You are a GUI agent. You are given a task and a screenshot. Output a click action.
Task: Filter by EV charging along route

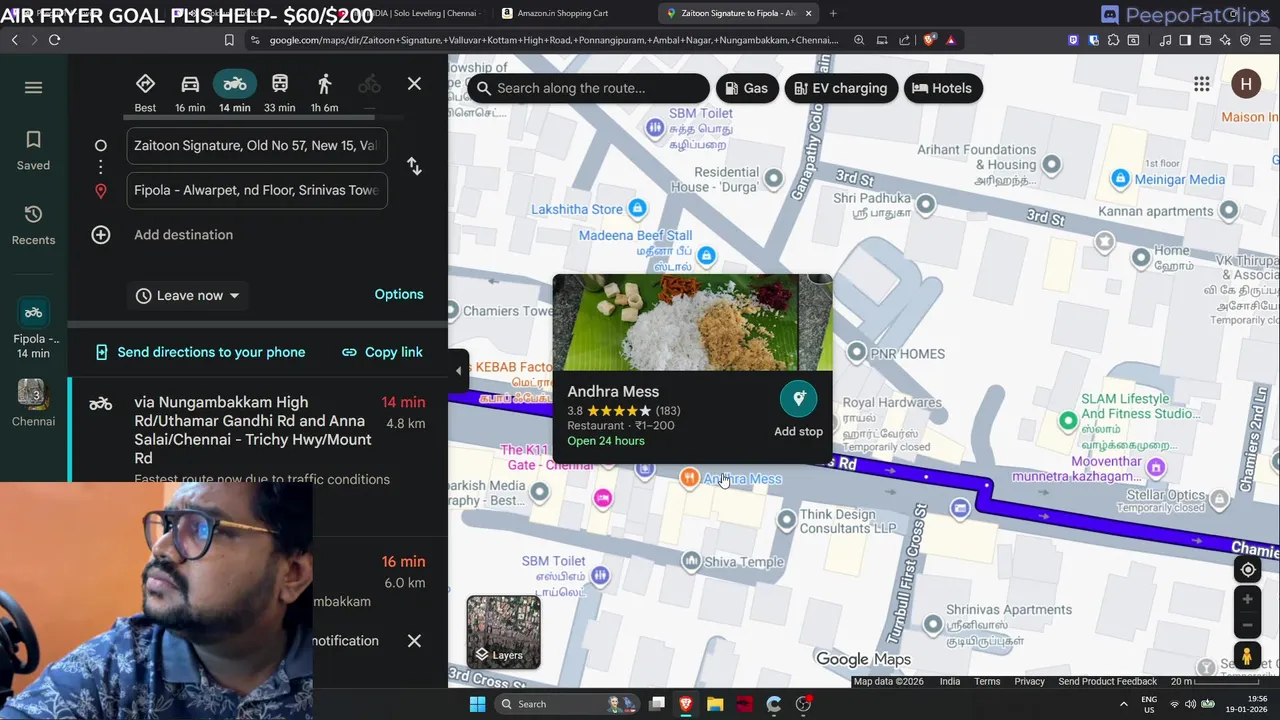coord(841,88)
